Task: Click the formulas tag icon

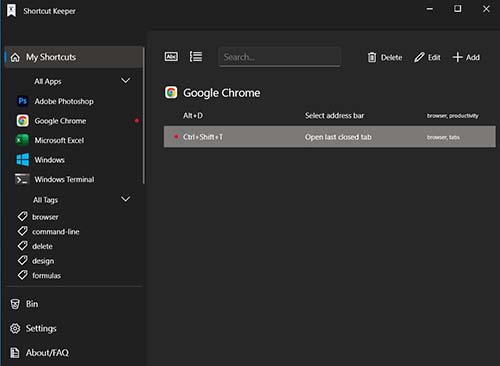Action: (22, 275)
